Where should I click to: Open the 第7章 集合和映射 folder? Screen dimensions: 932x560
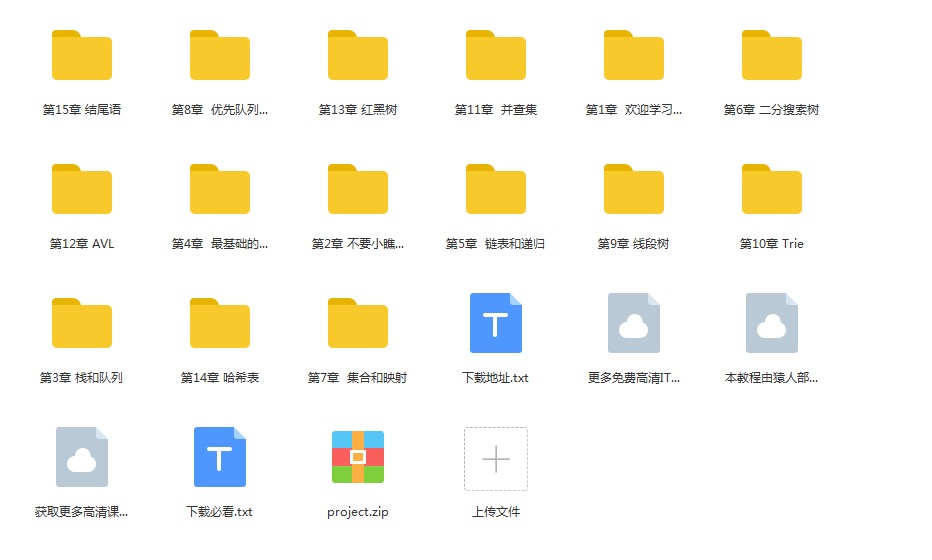[358, 324]
